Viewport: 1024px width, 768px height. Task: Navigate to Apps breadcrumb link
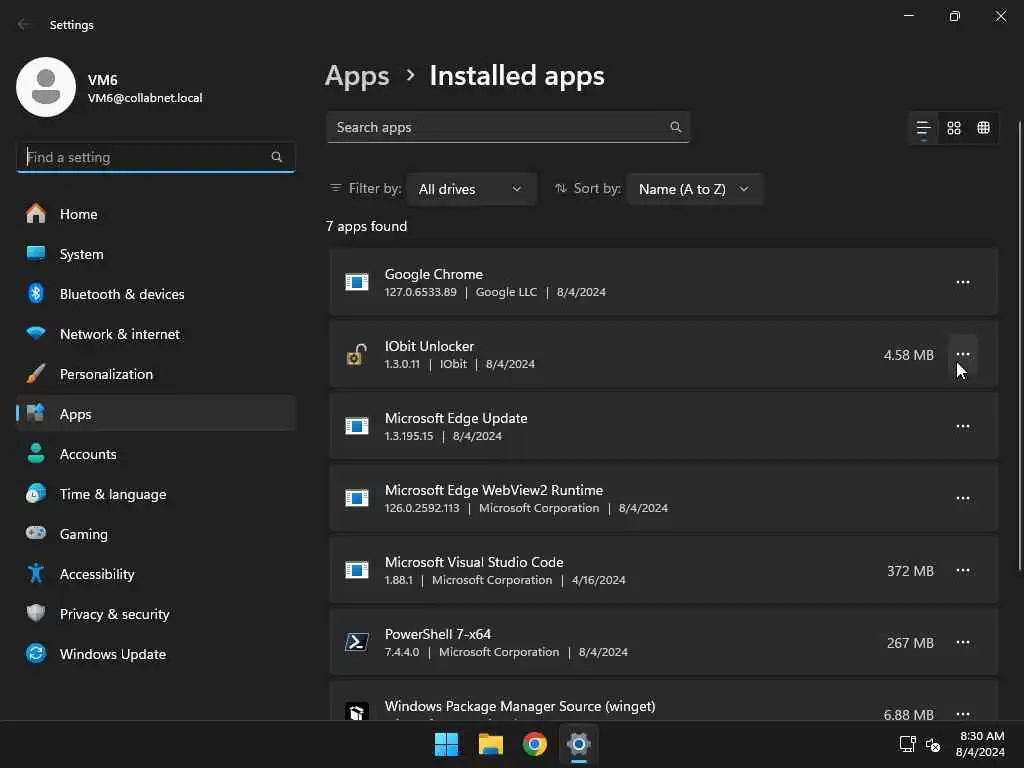click(357, 76)
